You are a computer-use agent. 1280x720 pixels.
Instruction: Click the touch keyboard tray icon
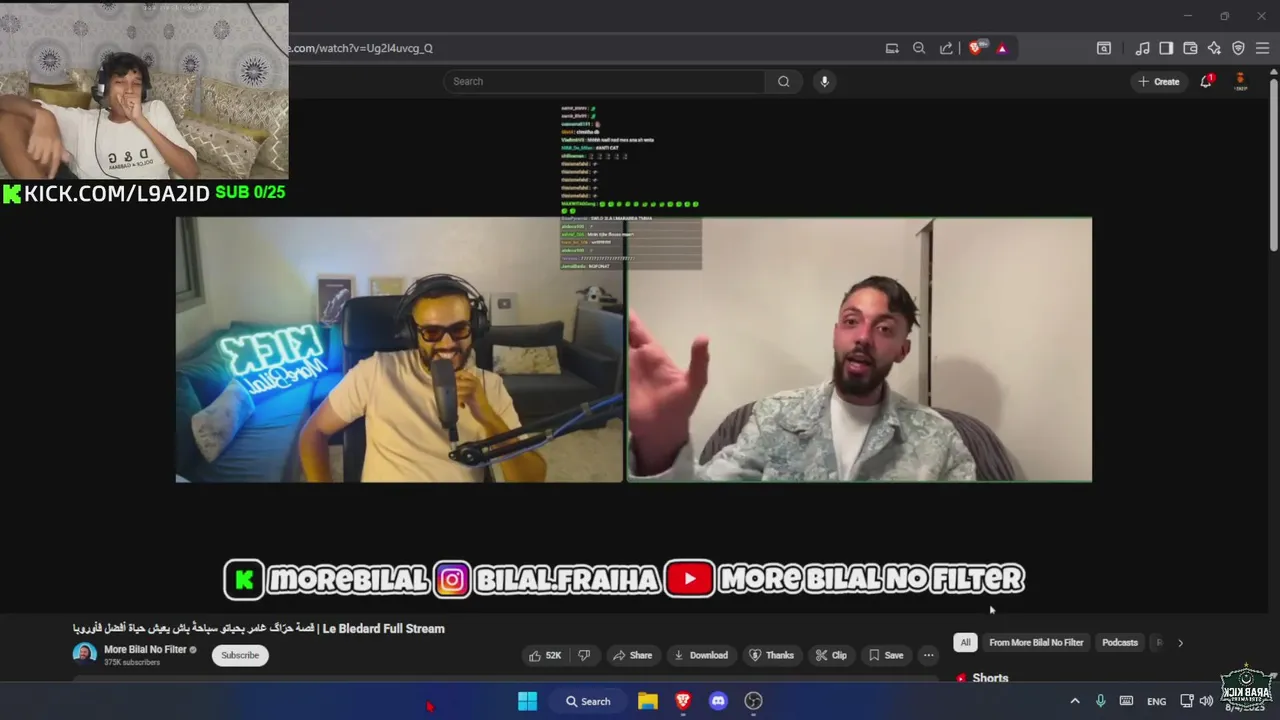[1126, 701]
